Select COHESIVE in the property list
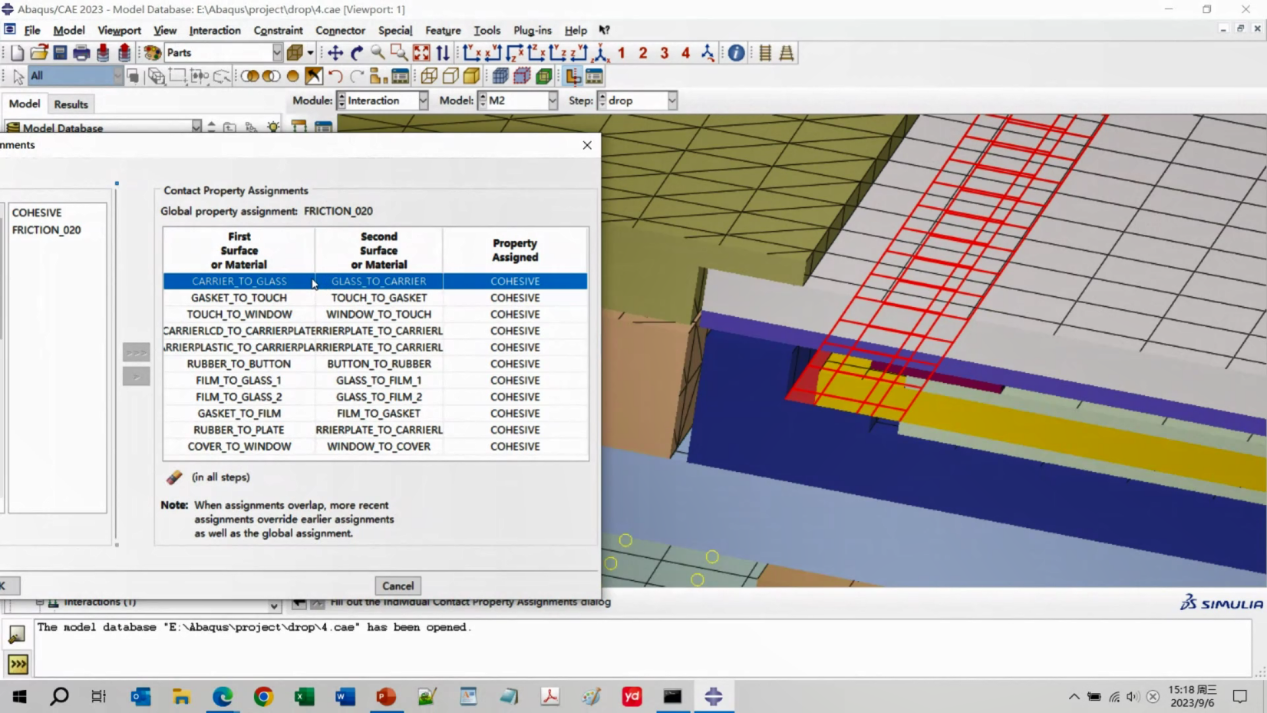Screen dimensions: 1267x713 tap(37, 213)
